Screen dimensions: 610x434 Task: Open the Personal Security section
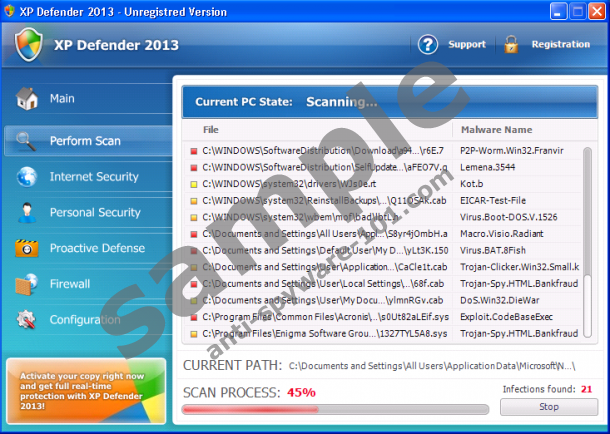pyautogui.click(x=95, y=213)
